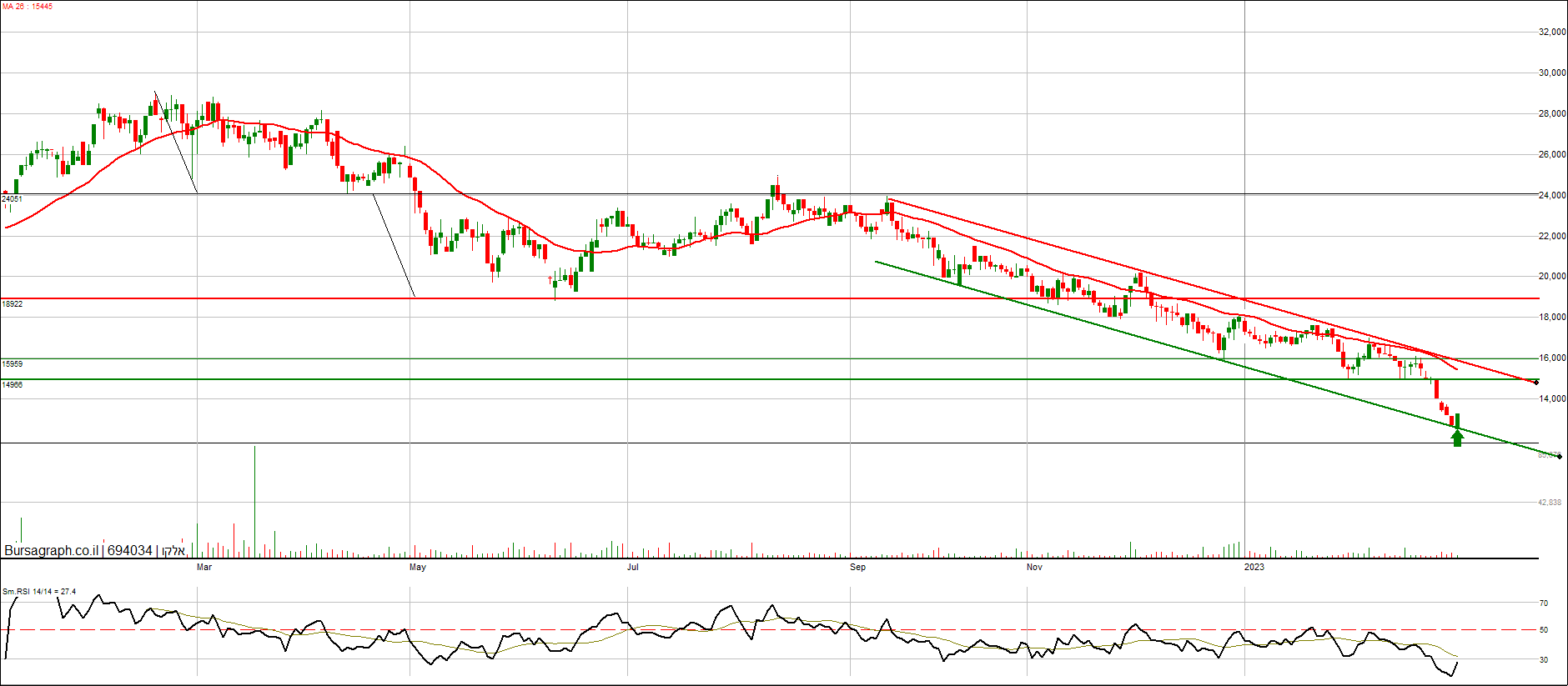The image size is (1568, 686).
Task: Click the 15959 green level label
Action: click(13, 364)
